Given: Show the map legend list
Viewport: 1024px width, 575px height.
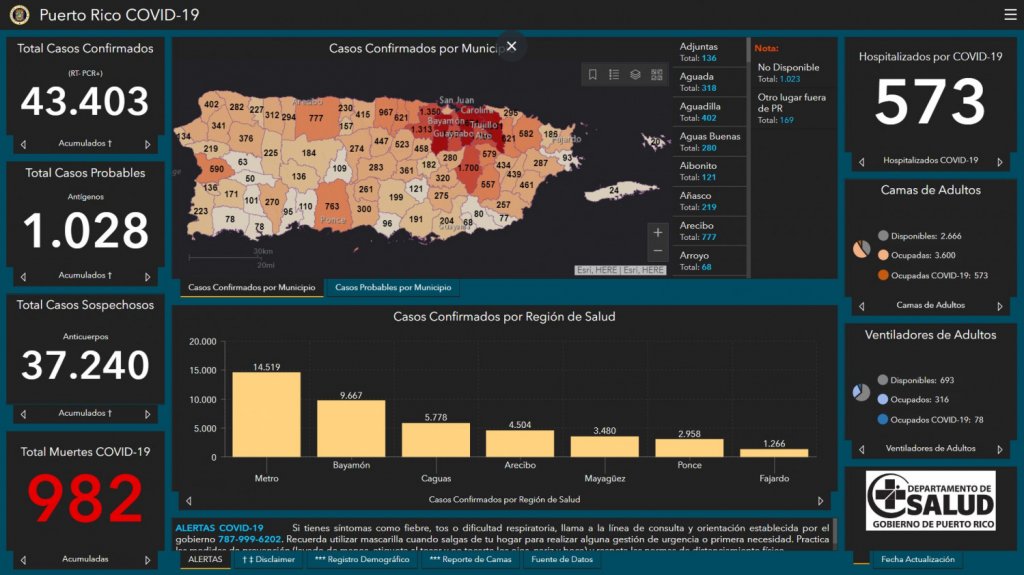Looking at the screenshot, I should tap(614, 75).
